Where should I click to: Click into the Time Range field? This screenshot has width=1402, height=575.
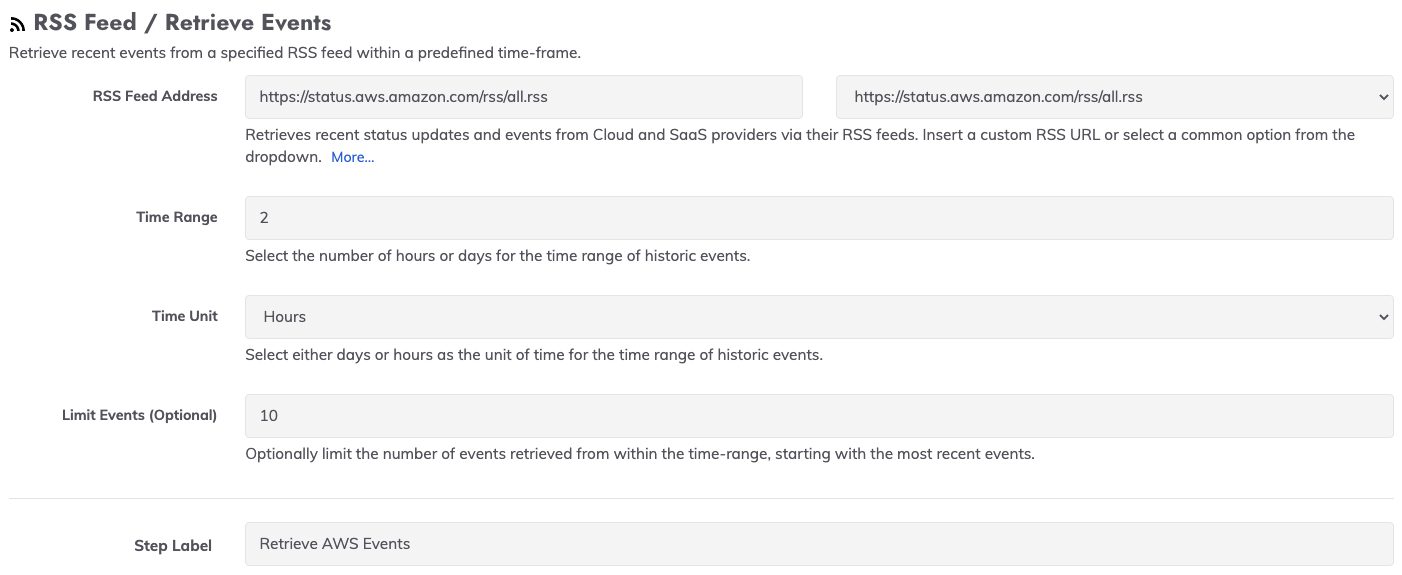click(x=819, y=217)
